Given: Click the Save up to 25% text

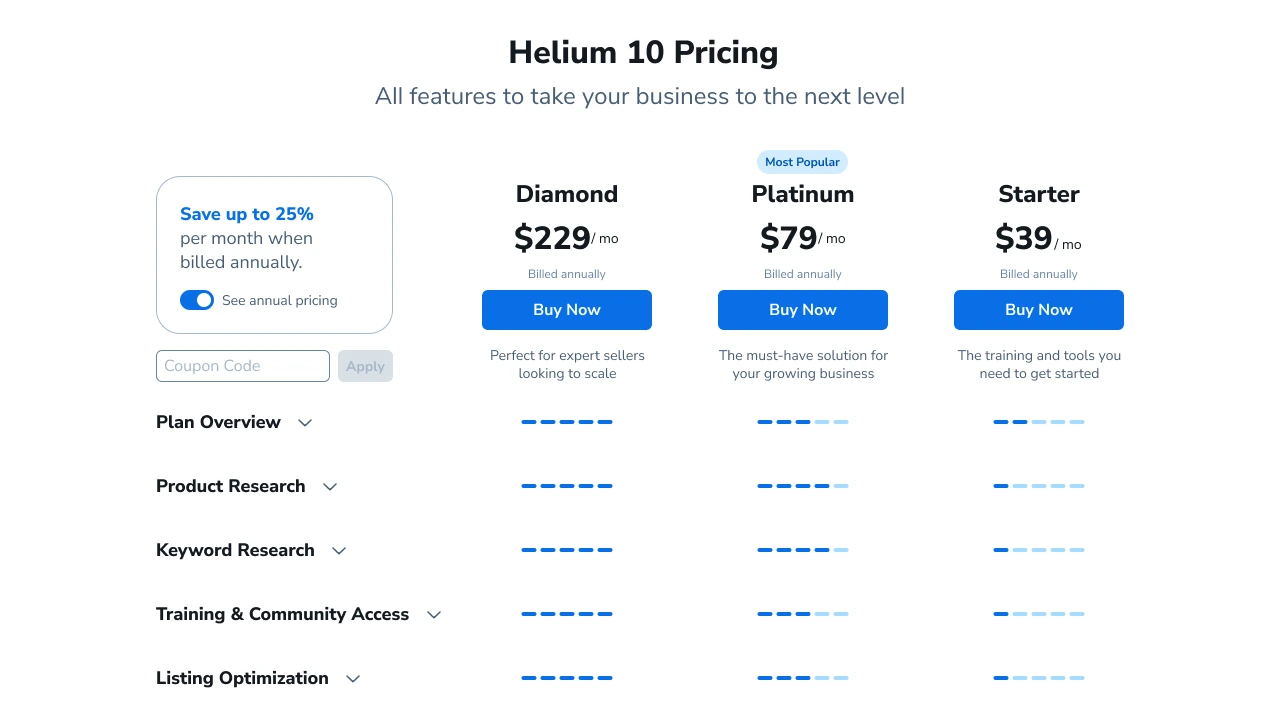Looking at the screenshot, I should point(247,214).
